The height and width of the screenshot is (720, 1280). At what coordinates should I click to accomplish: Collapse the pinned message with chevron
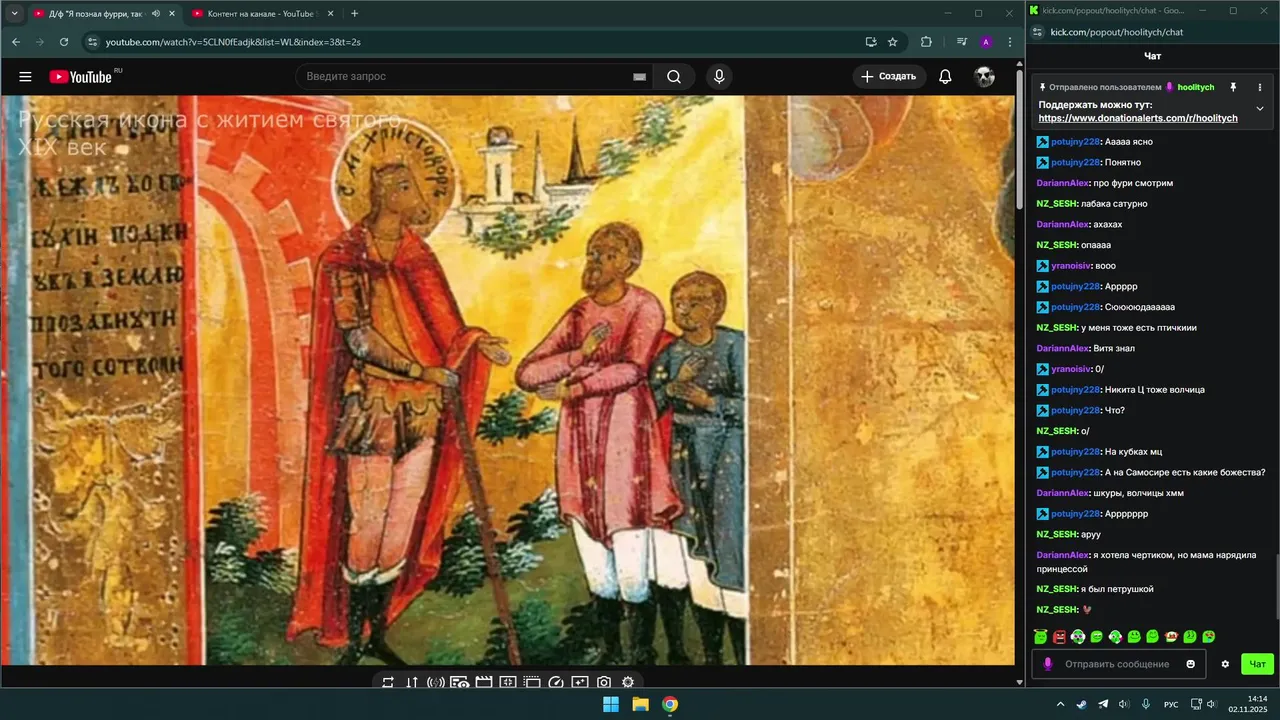[x=1260, y=108]
